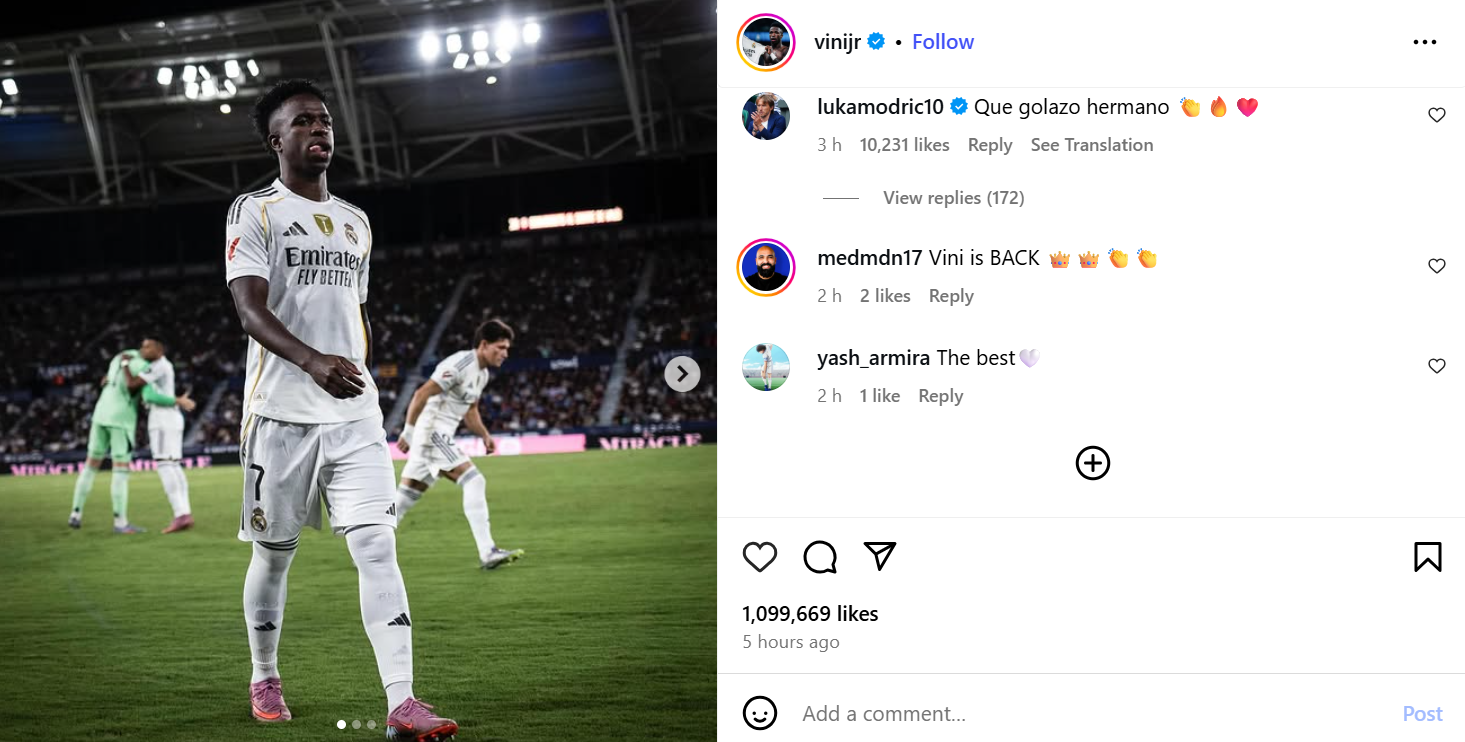Viewport: 1465px width, 742px height.
Task: Like yash_armira's comment heart
Action: tap(1437, 366)
